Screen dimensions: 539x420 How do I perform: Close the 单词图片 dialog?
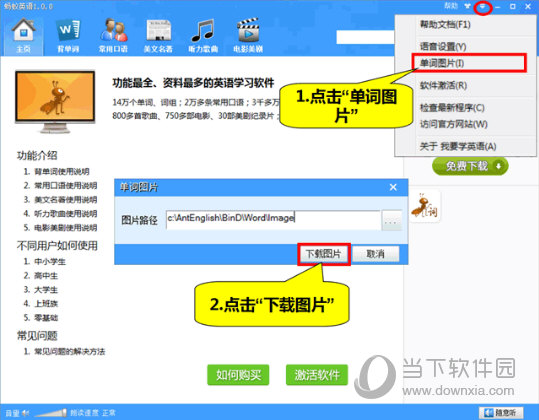[393, 187]
